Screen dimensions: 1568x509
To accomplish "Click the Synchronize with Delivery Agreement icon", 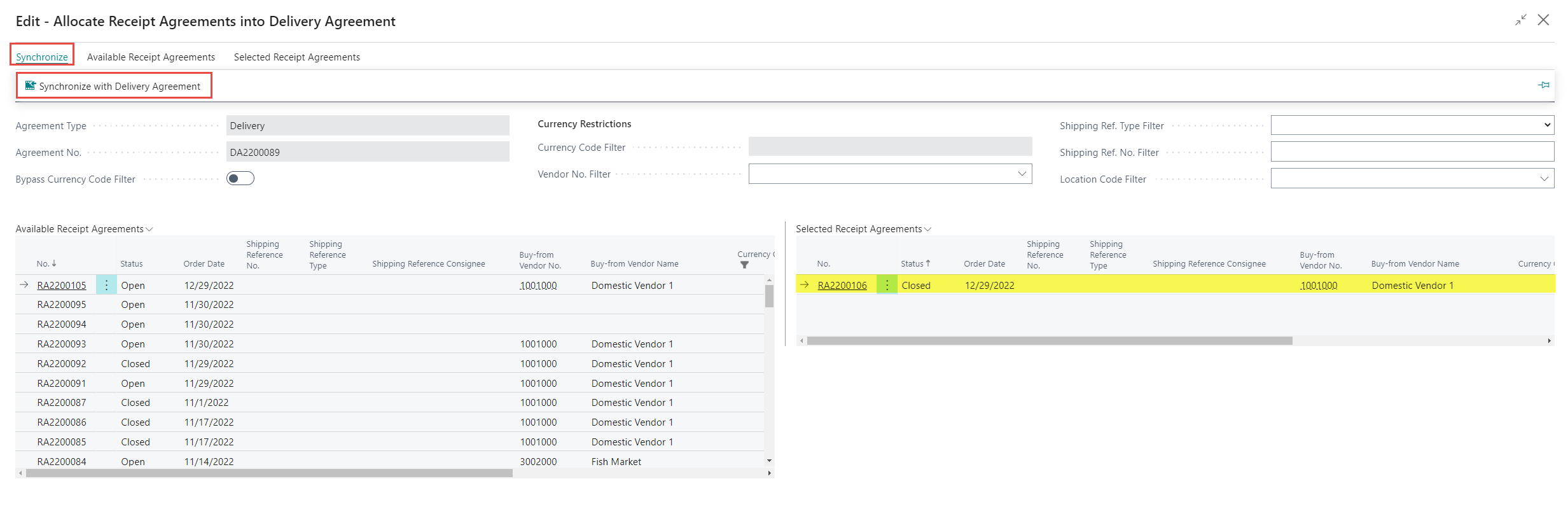I will click(x=30, y=86).
